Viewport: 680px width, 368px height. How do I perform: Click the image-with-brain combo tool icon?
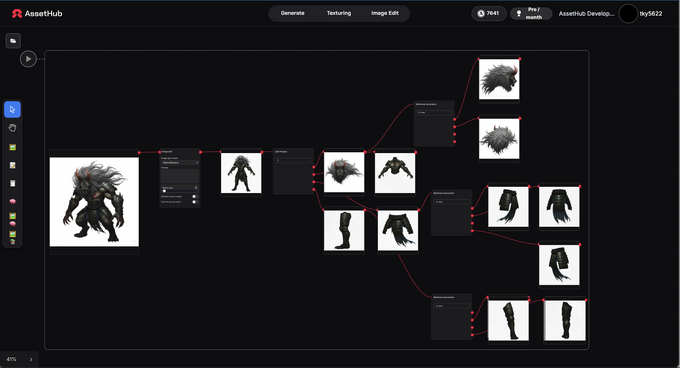tap(13, 219)
